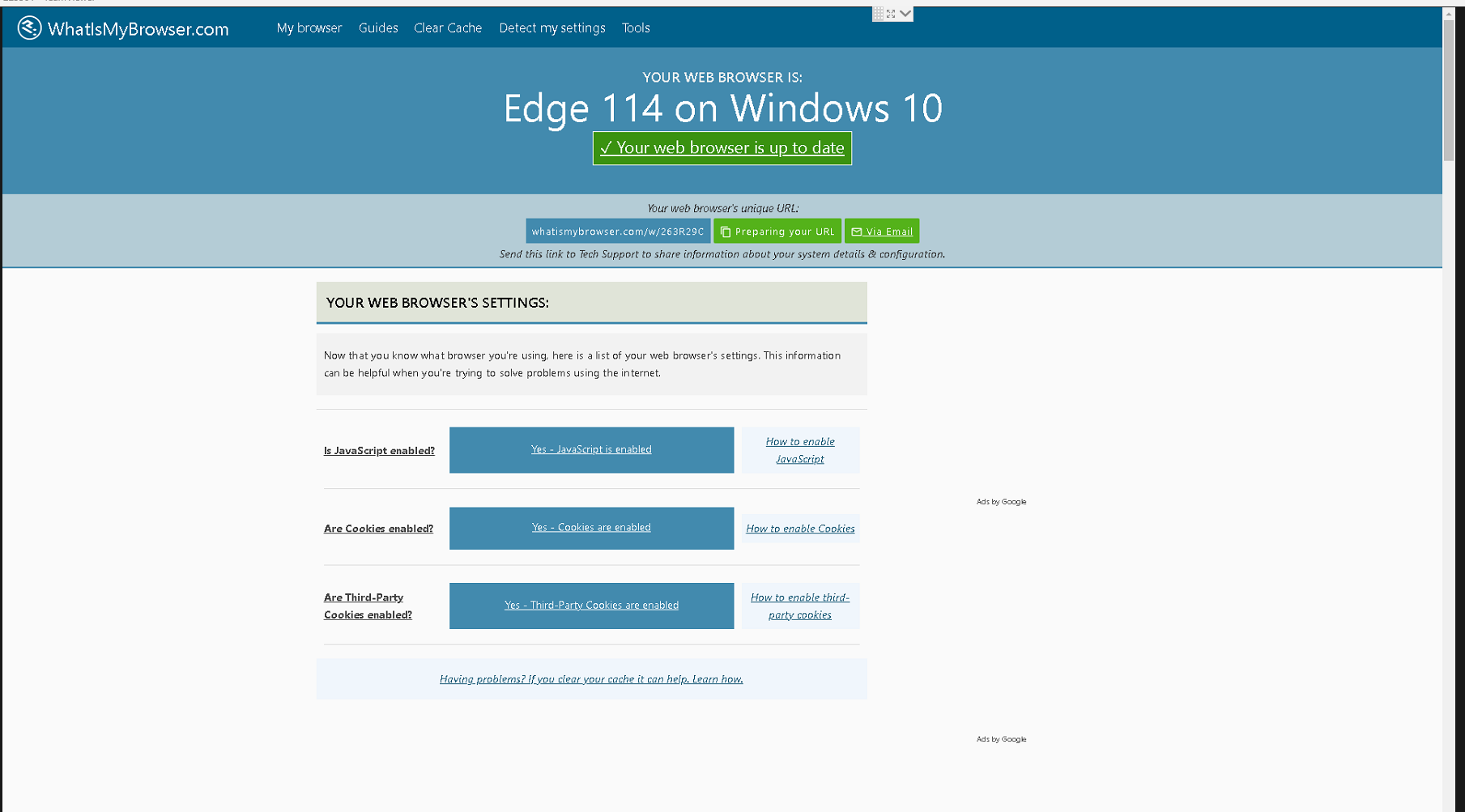Screen dimensions: 1465x812
Task: Open 'How to enable third-party cookies' guide
Action: pyautogui.click(x=800, y=606)
